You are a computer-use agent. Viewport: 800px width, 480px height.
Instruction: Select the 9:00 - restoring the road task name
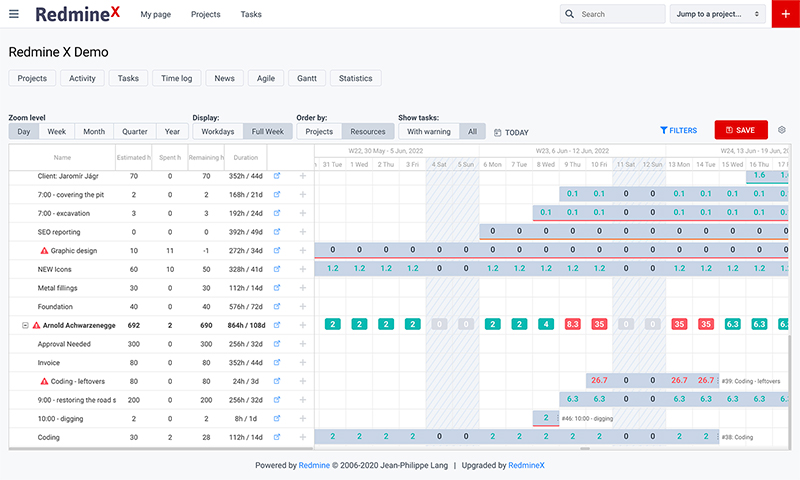tap(77, 400)
